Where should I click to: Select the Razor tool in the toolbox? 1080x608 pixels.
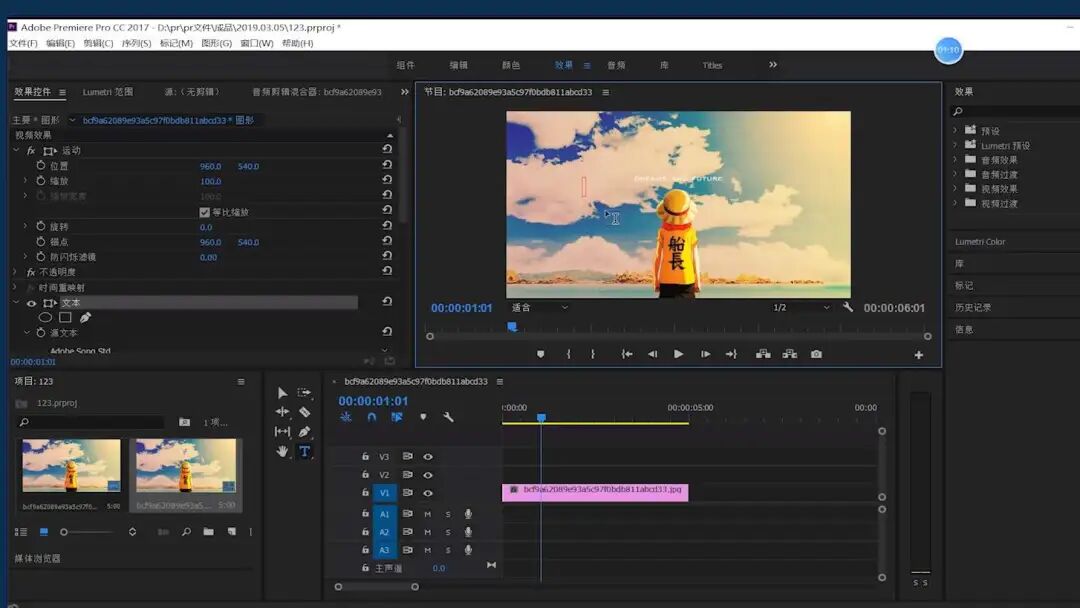(304, 412)
